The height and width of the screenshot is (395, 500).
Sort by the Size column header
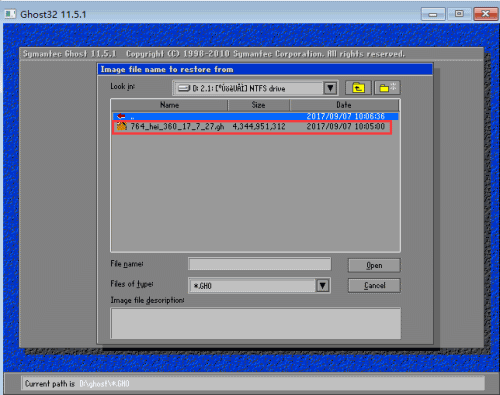(x=258, y=105)
